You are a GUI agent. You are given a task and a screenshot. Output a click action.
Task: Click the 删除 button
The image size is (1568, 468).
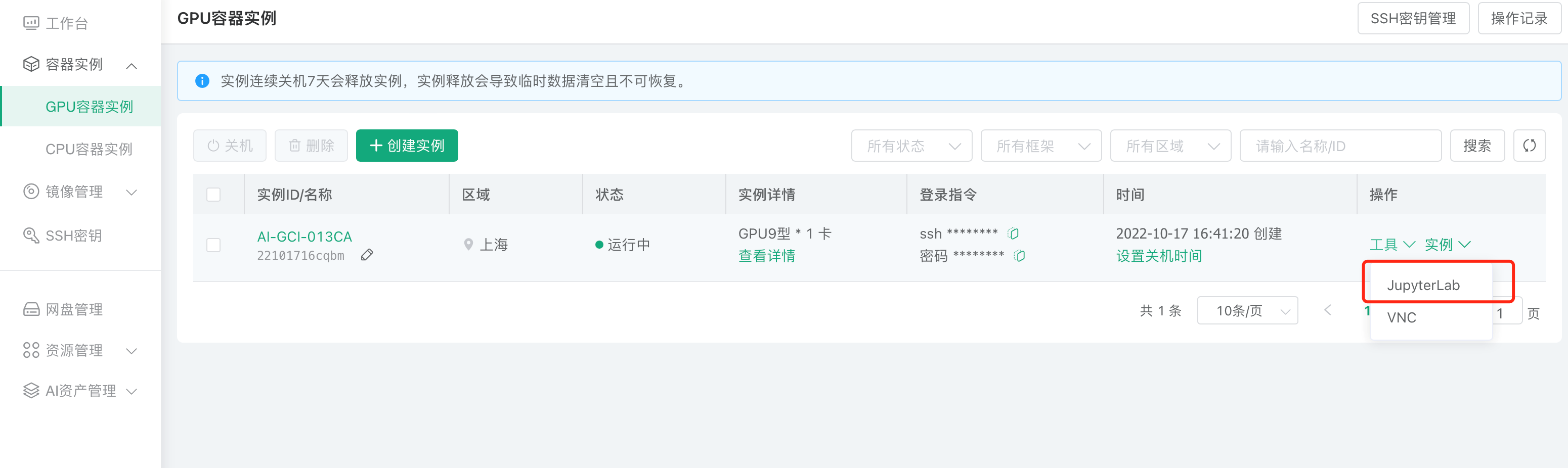pyautogui.click(x=311, y=146)
